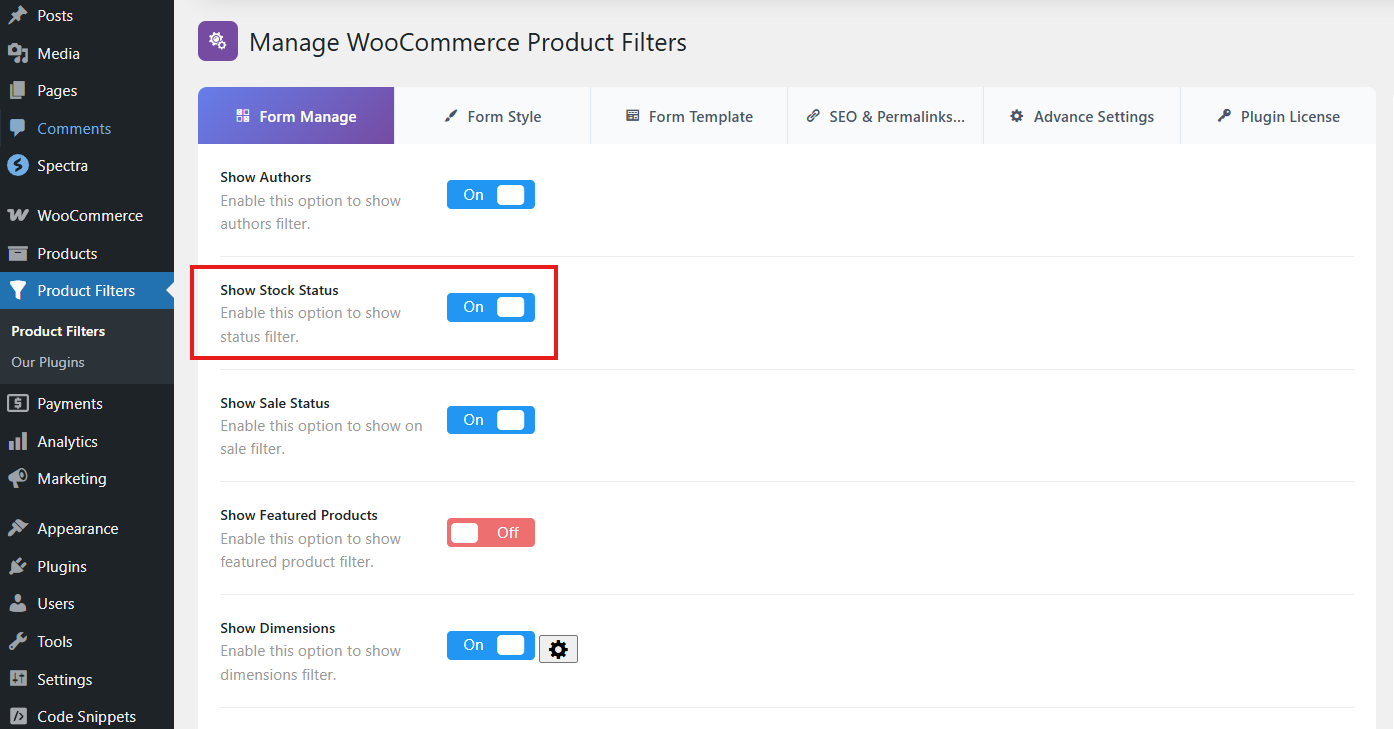This screenshot has height=729, width=1394.
Task: Click the Product Filters funnel icon
Action: pyautogui.click(x=17, y=291)
